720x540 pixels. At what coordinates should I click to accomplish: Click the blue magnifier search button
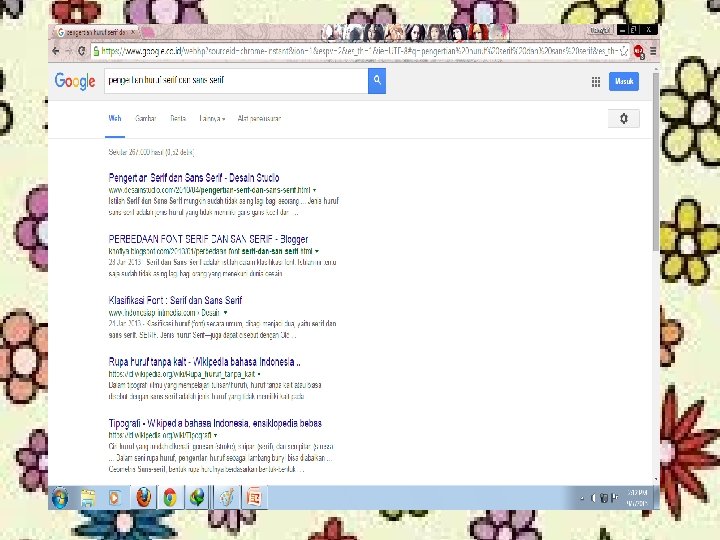tap(377, 80)
